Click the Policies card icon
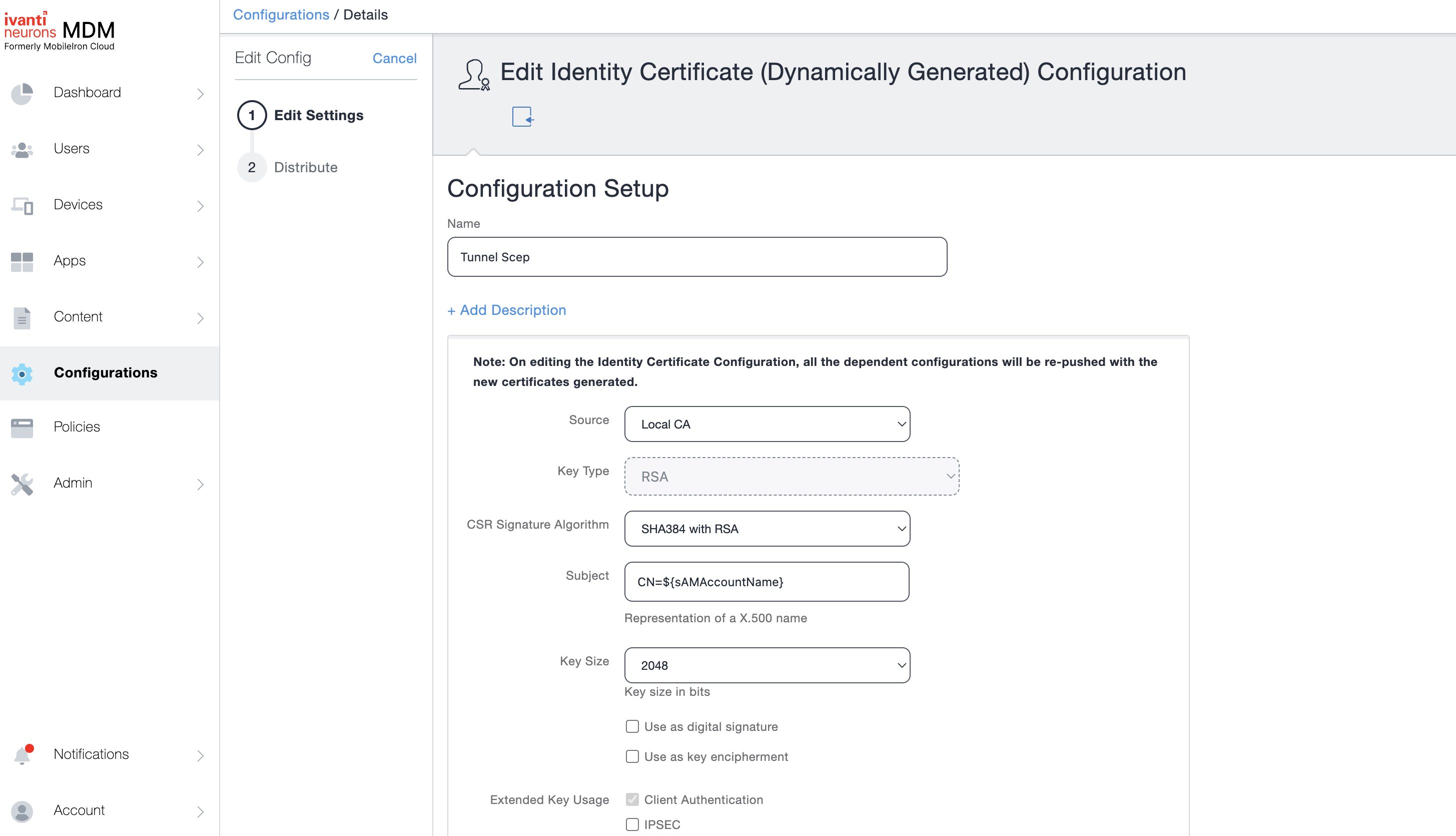1456x836 pixels. (x=22, y=427)
